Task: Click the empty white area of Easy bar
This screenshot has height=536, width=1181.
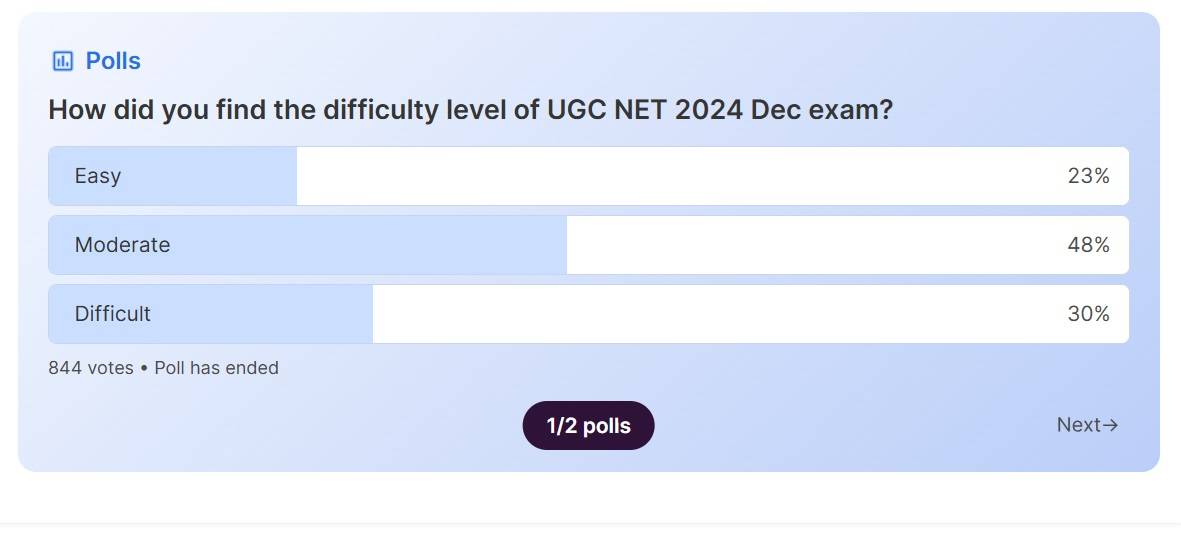Action: click(680, 176)
